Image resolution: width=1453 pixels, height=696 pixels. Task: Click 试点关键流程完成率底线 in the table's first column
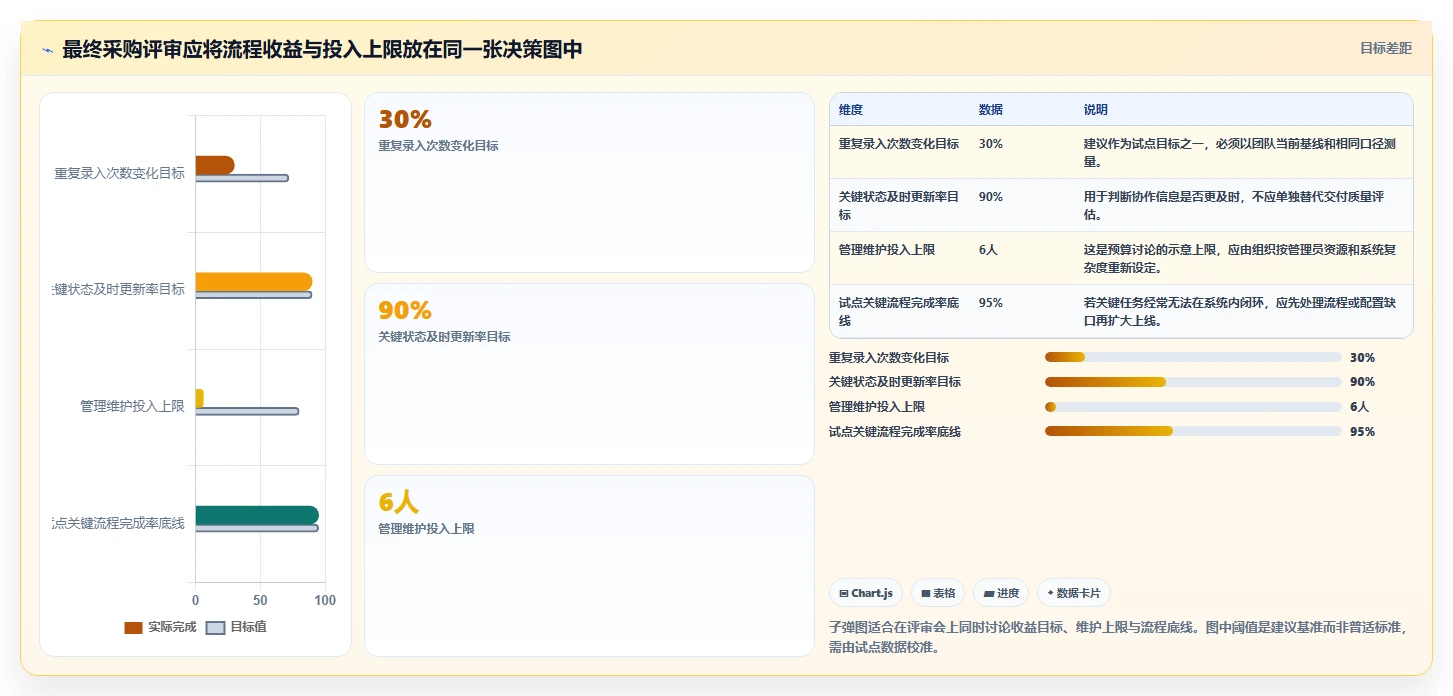pyautogui.click(x=899, y=312)
